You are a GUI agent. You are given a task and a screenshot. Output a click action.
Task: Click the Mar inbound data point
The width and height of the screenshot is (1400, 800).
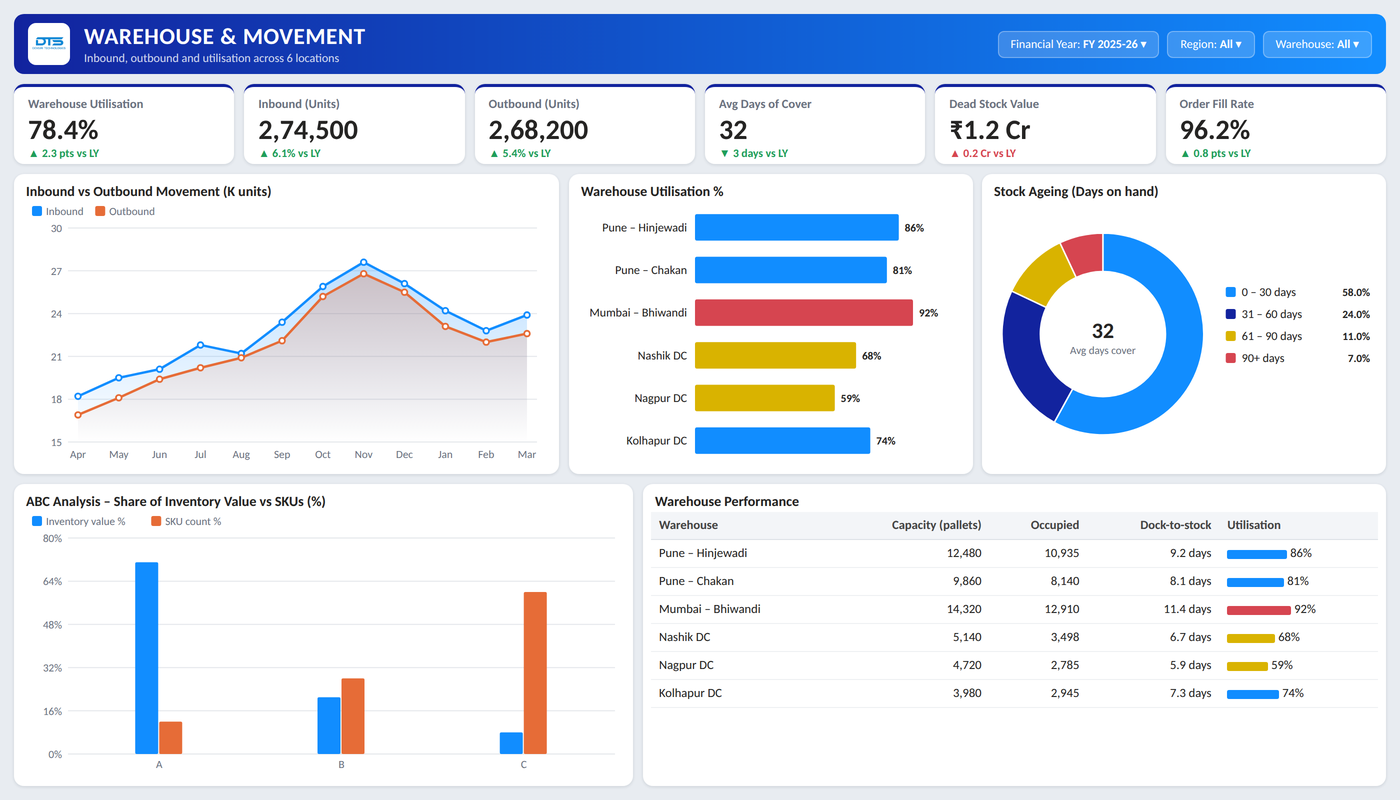click(x=527, y=315)
